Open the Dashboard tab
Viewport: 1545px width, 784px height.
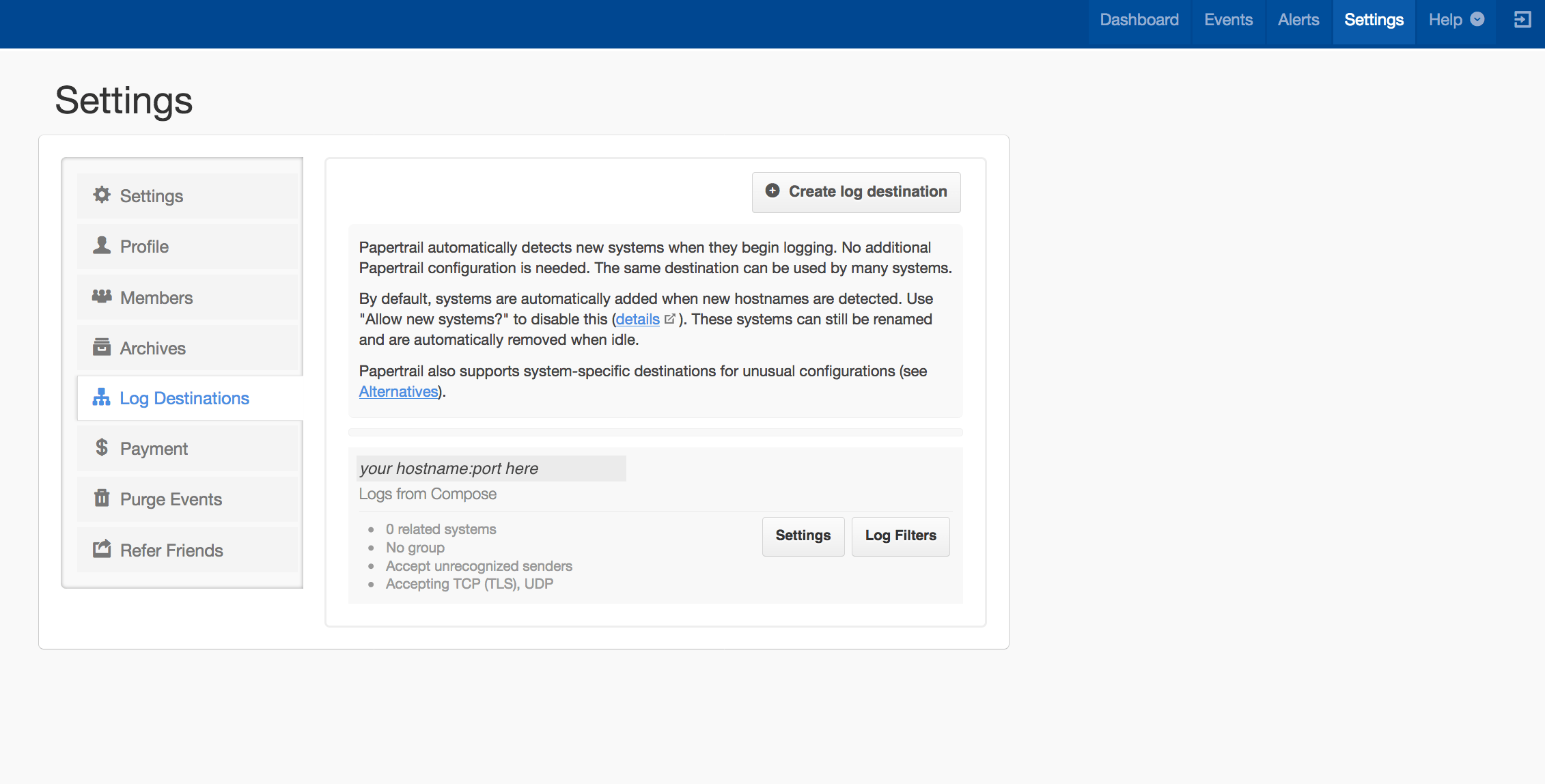[1139, 20]
